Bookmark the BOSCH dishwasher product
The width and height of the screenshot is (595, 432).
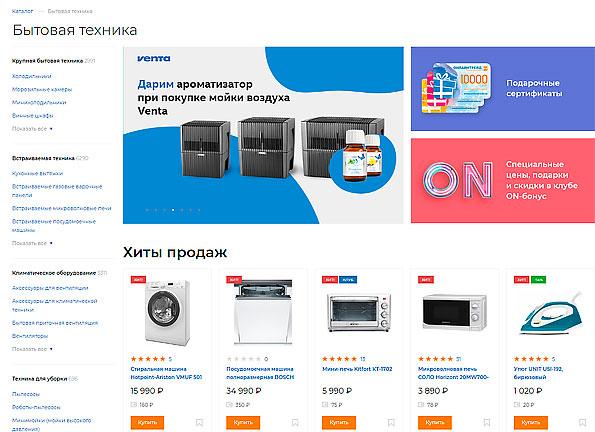[x=295, y=422]
